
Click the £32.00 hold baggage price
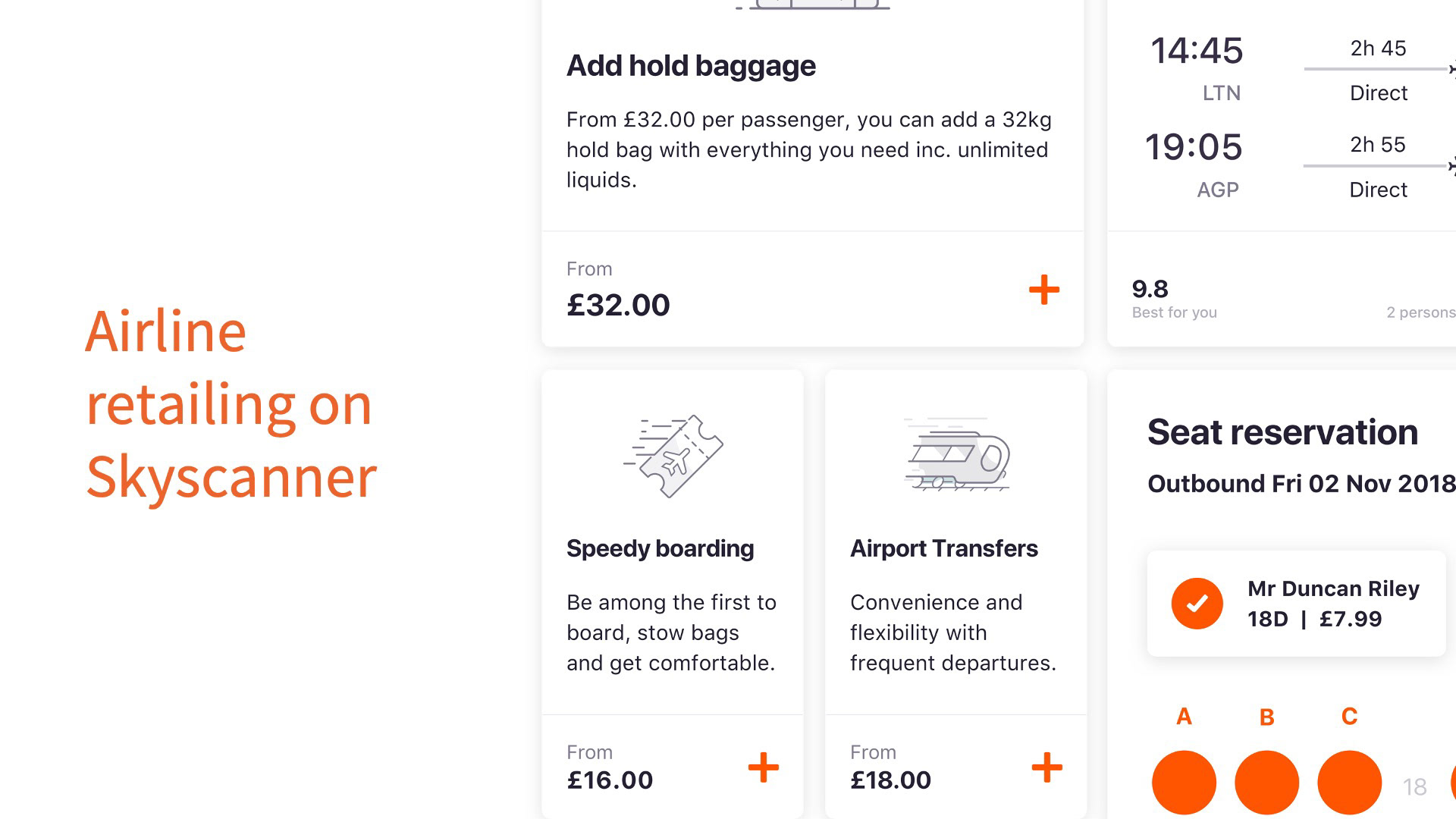click(x=618, y=305)
